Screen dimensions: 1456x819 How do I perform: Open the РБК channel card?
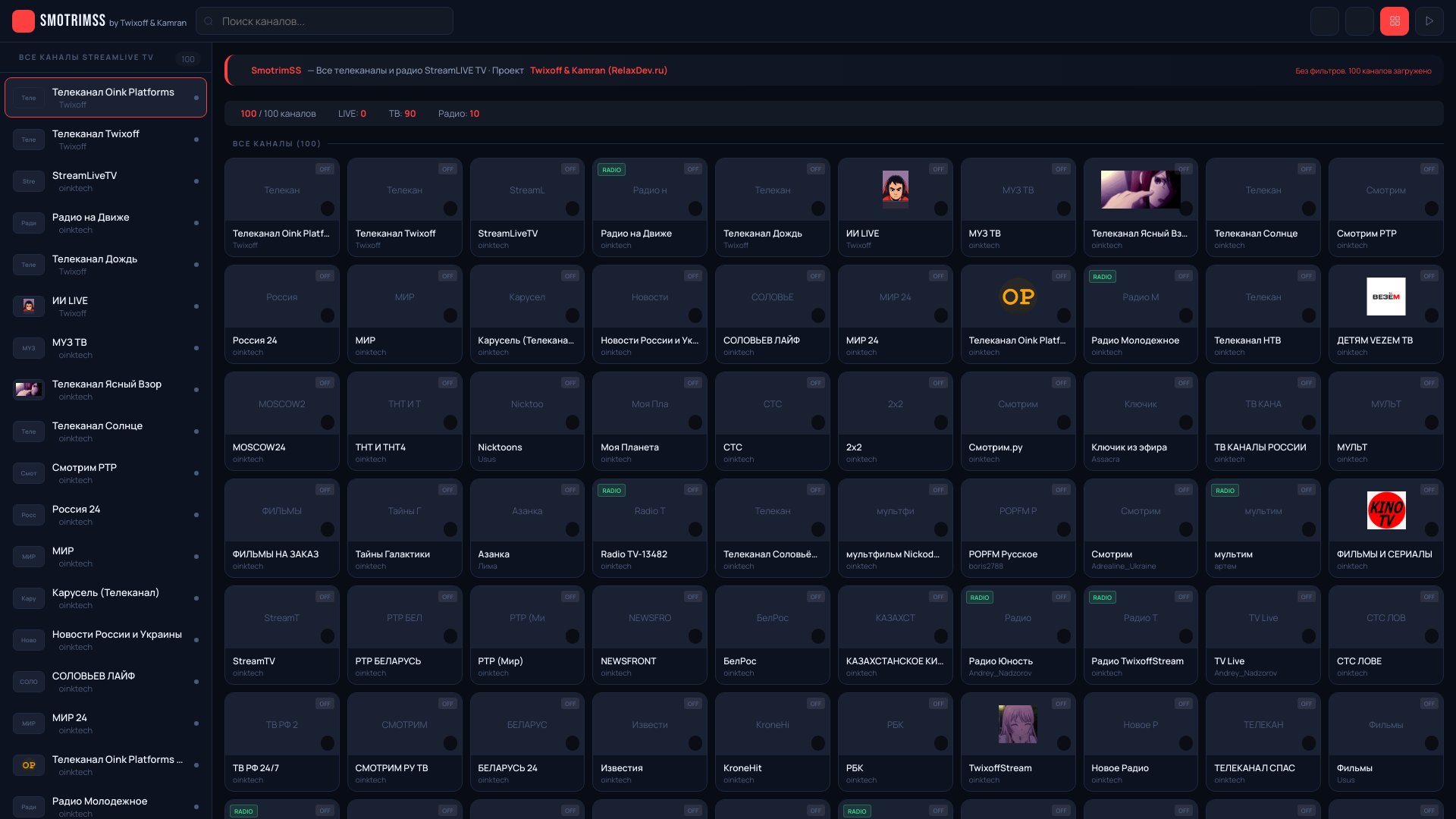tap(896, 742)
